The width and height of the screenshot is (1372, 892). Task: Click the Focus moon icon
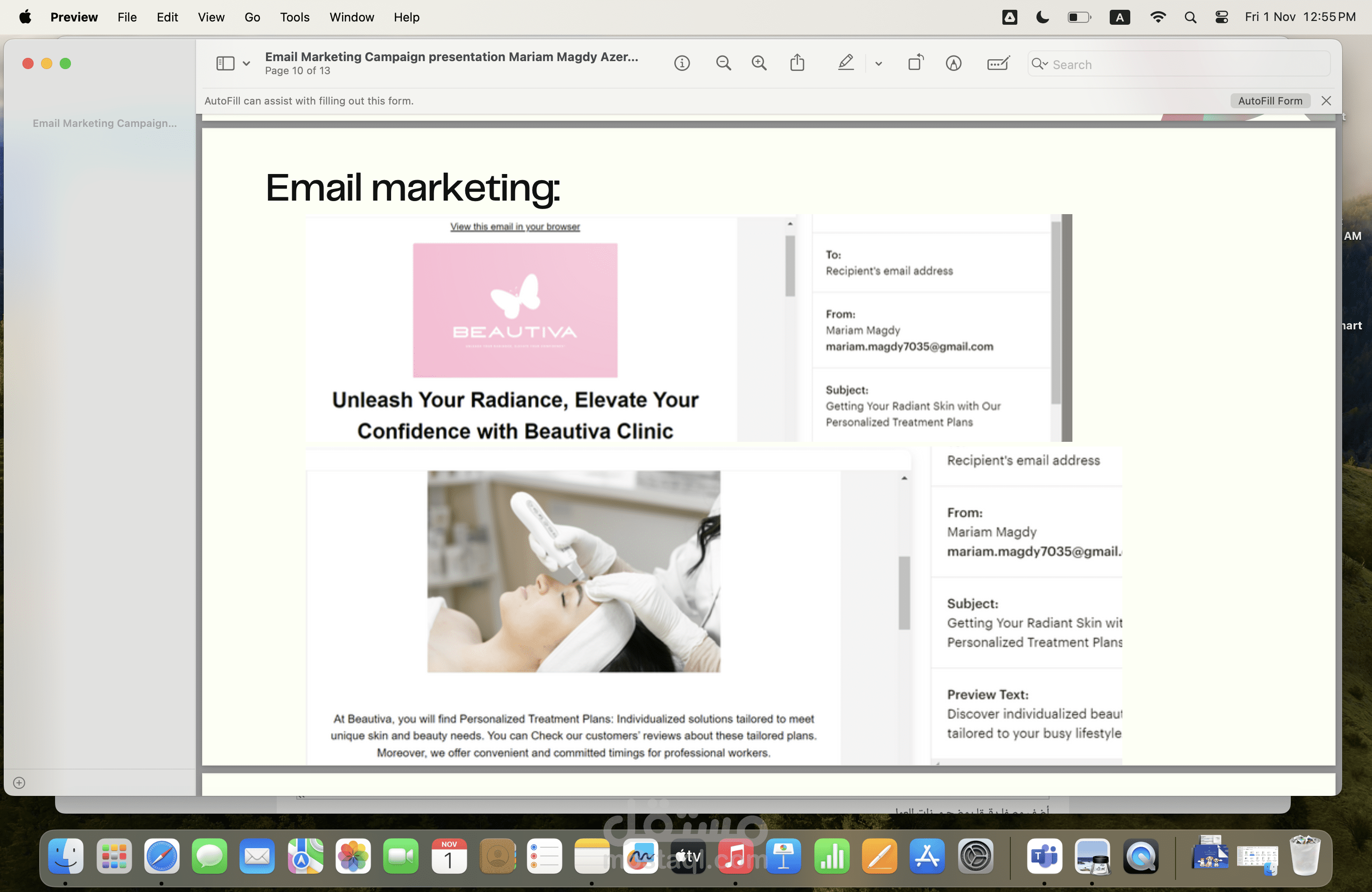1042,17
